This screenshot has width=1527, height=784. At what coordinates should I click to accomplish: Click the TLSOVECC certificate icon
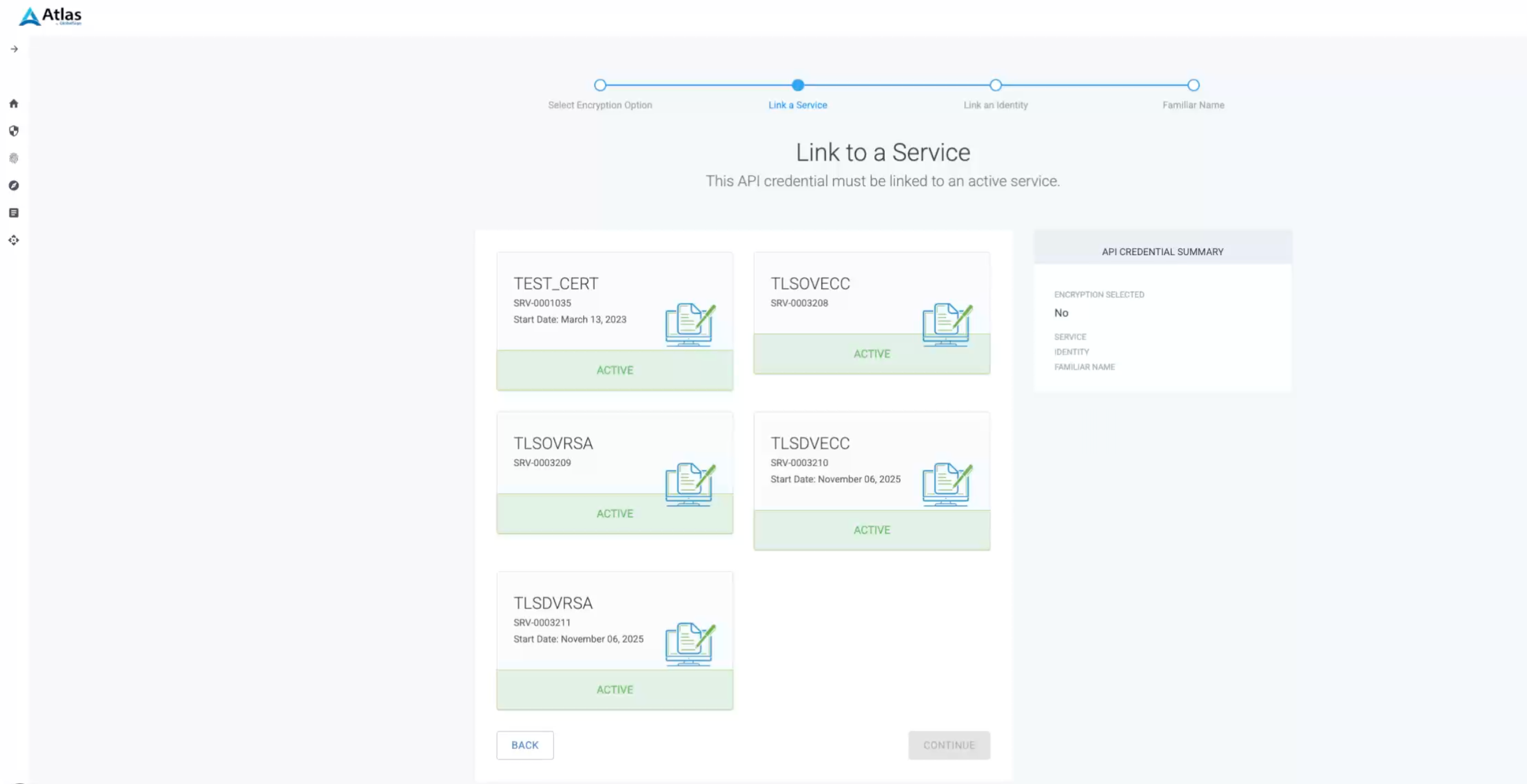pyautogui.click(x=947, y=324)
